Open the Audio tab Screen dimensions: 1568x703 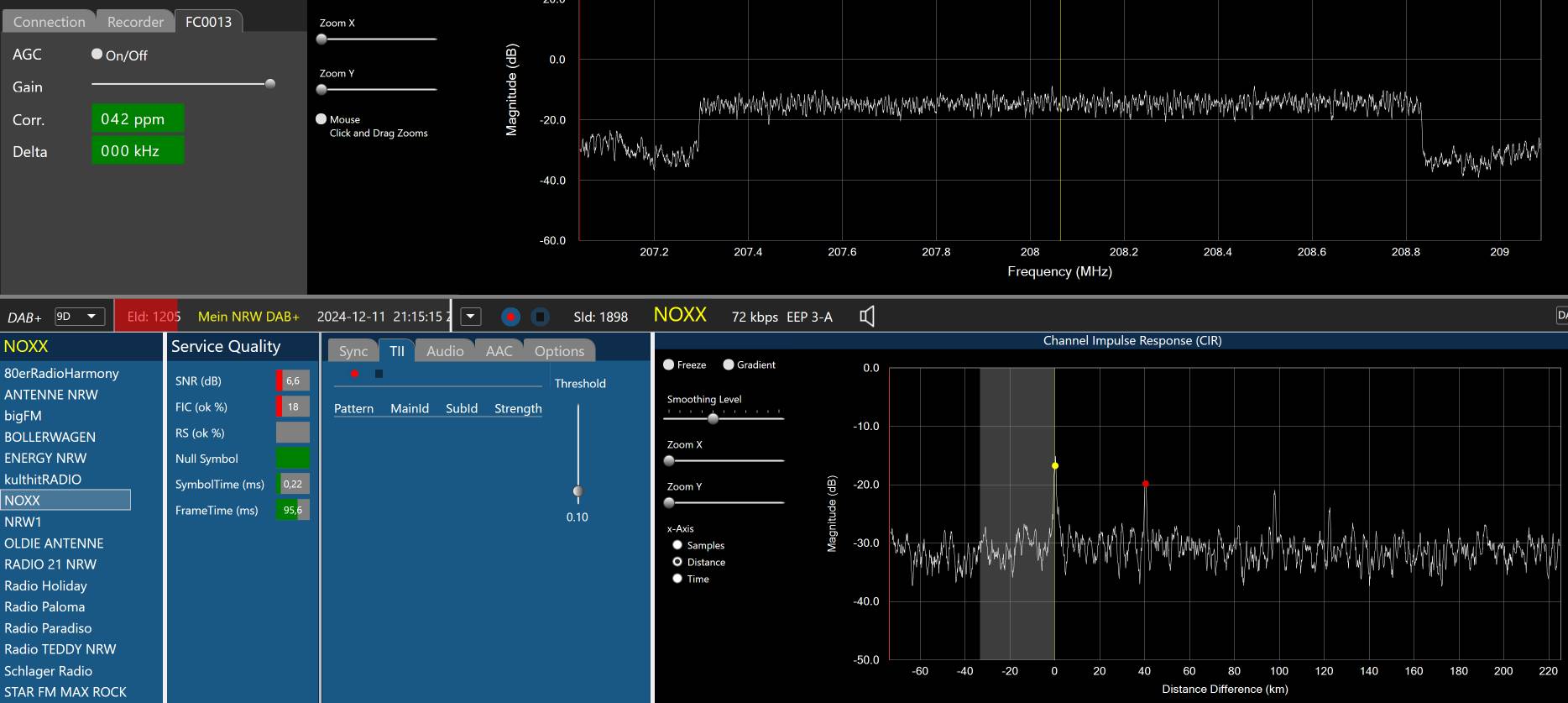(445, 351)
